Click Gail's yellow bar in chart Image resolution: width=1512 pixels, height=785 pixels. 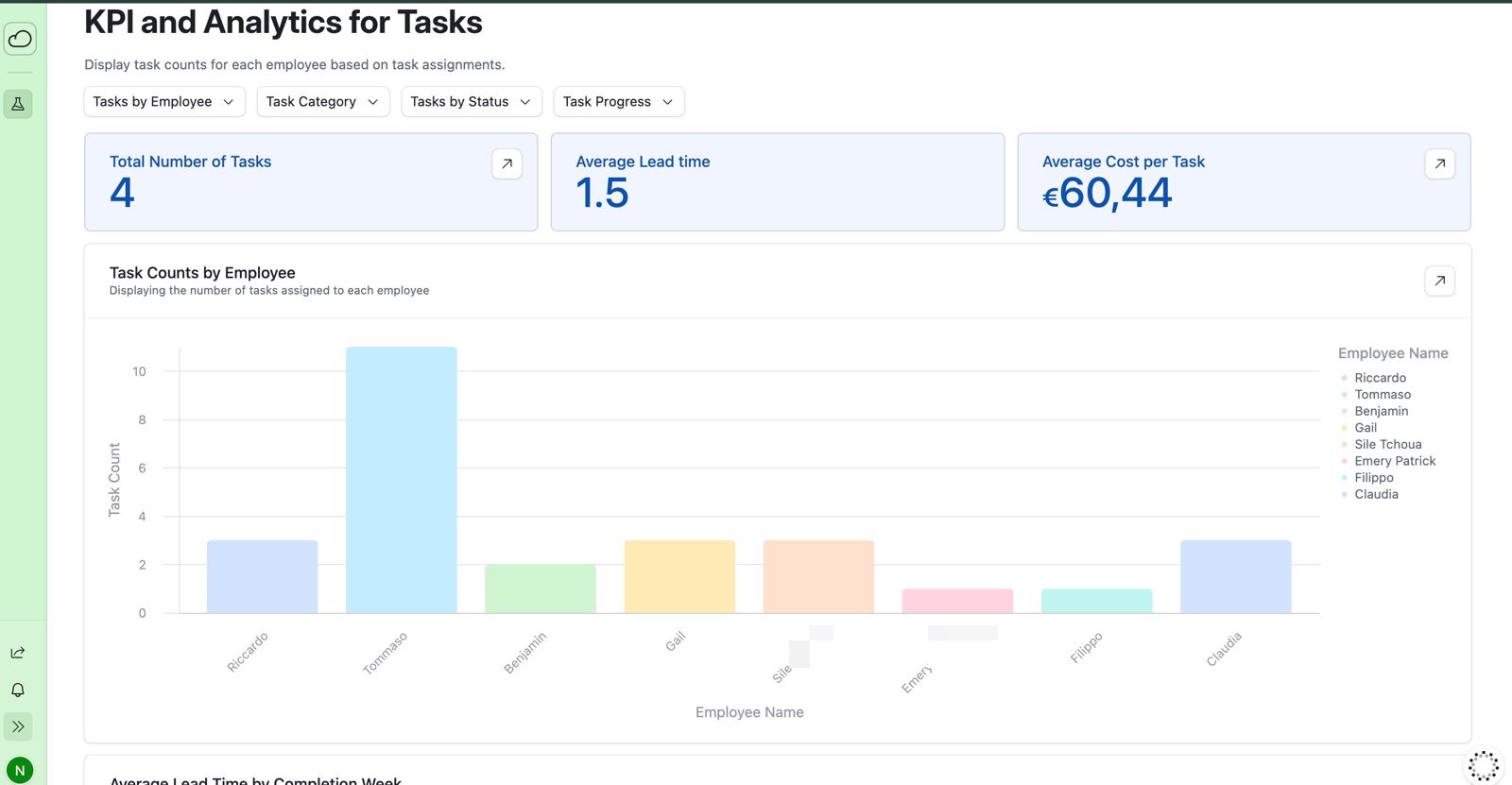click(679, 576)
